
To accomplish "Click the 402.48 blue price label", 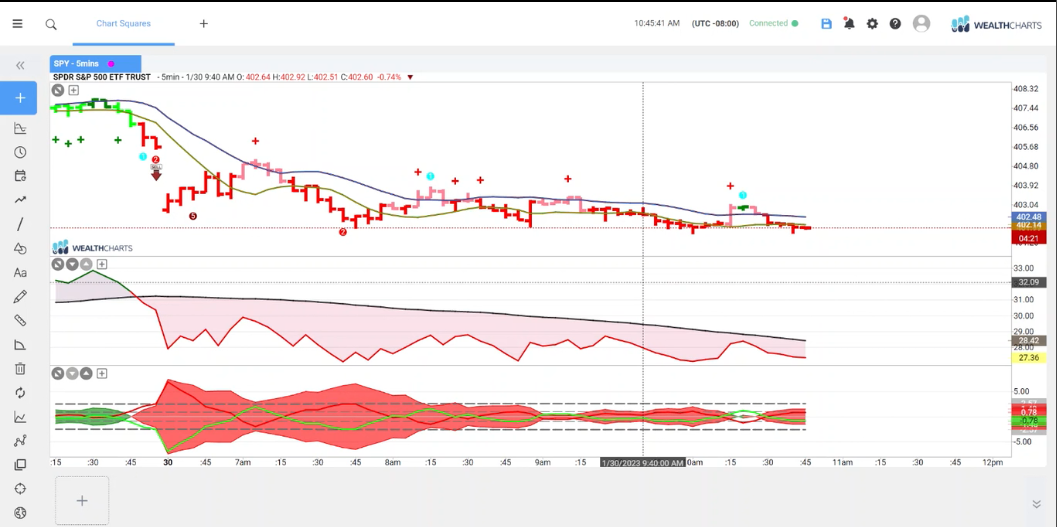I will tap(1029, 217).
